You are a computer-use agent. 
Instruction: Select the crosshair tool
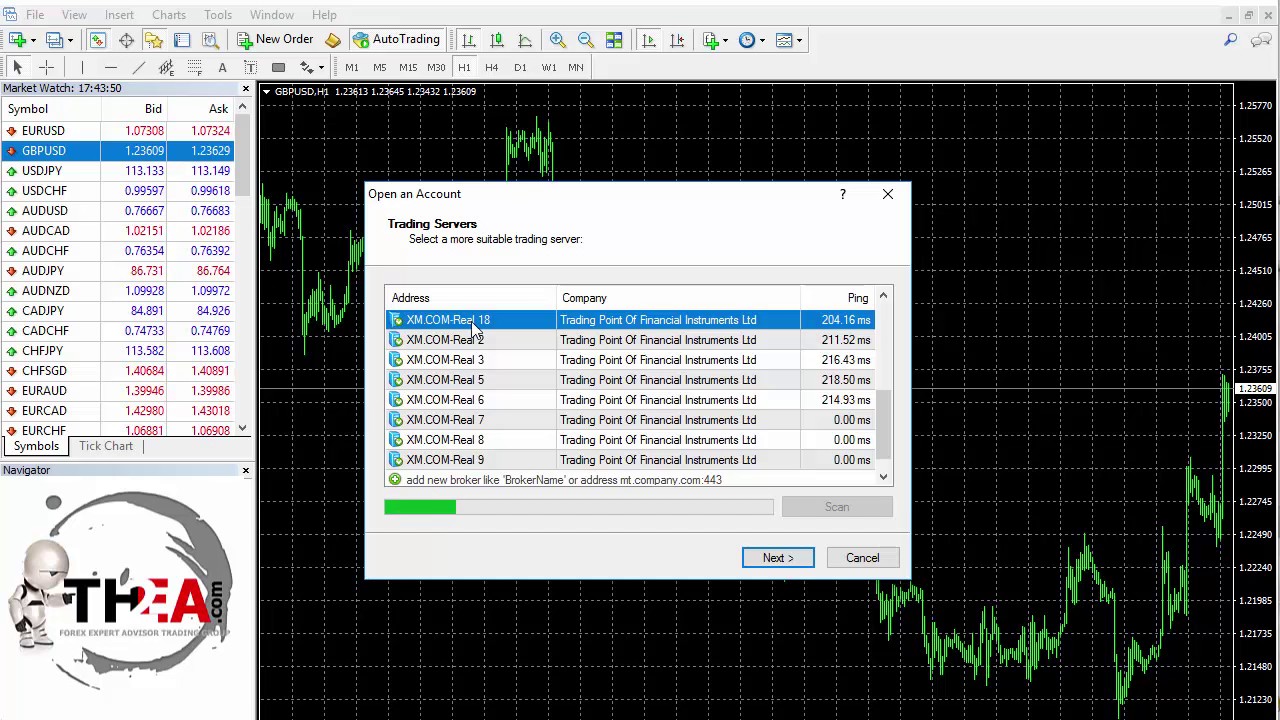(x=46, y=67)
